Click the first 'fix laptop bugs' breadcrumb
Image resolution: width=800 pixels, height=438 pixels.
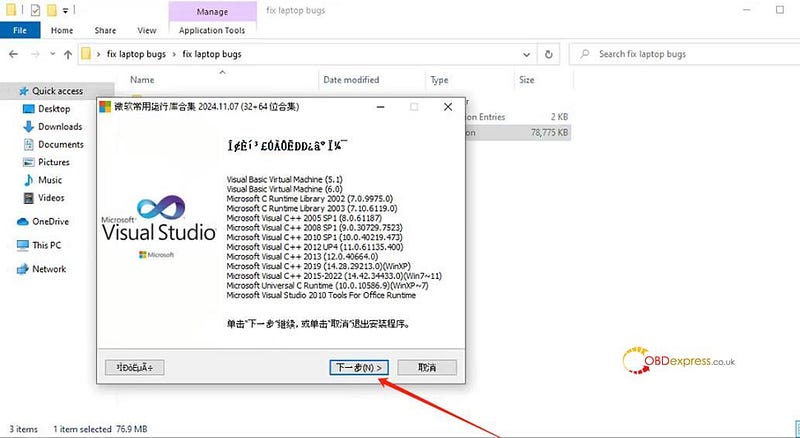(x=136, y=54)
